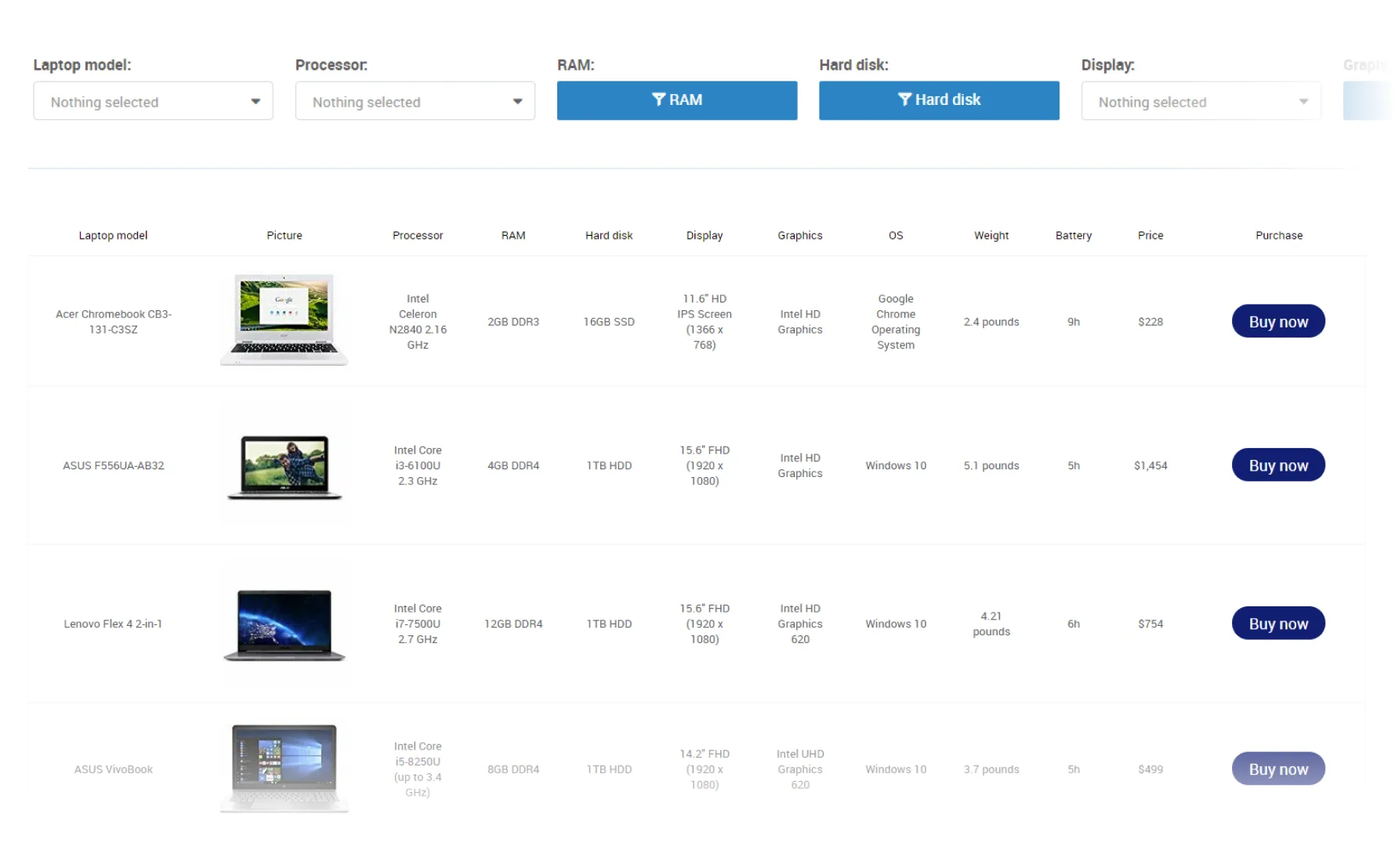
Task: Click the 4GB DDR4 RAM cell
Action: [513, 465]
